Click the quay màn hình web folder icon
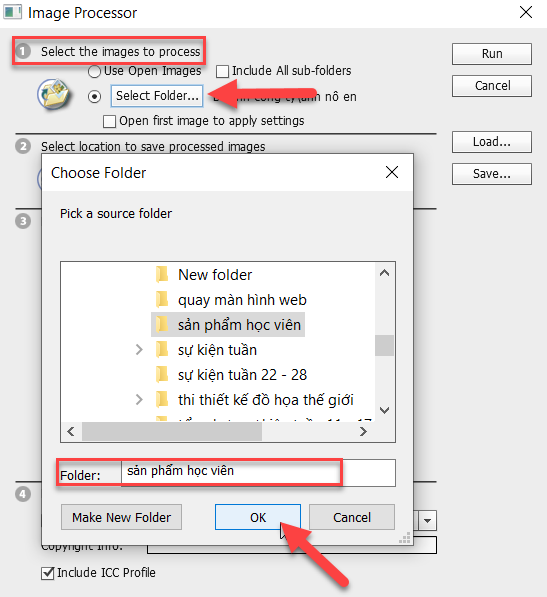The width and height of the screenshot is (547, 597). click(162, 300)
